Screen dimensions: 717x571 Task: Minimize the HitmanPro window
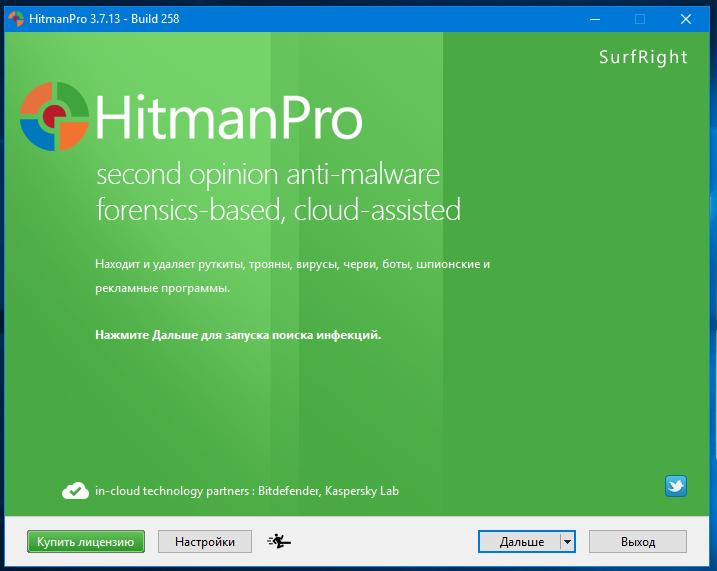595,19
